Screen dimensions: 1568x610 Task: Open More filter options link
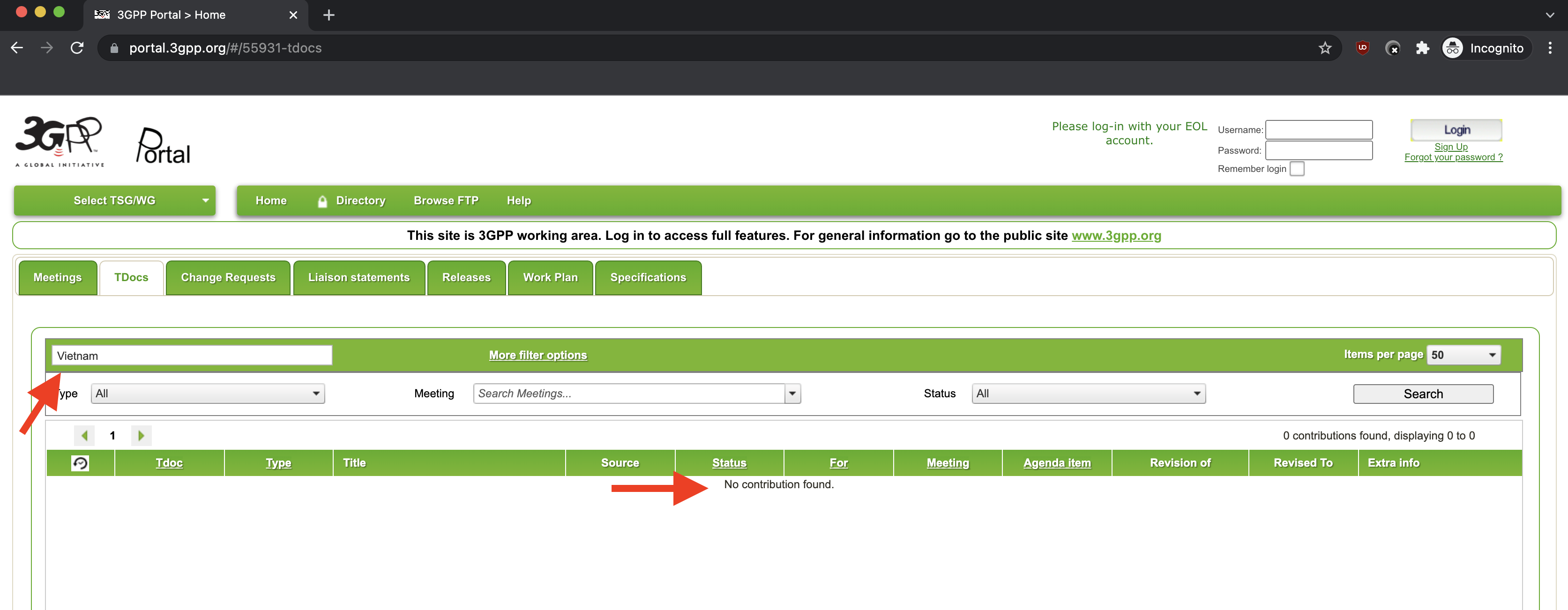pyautogui.click(x=538, y=355)
